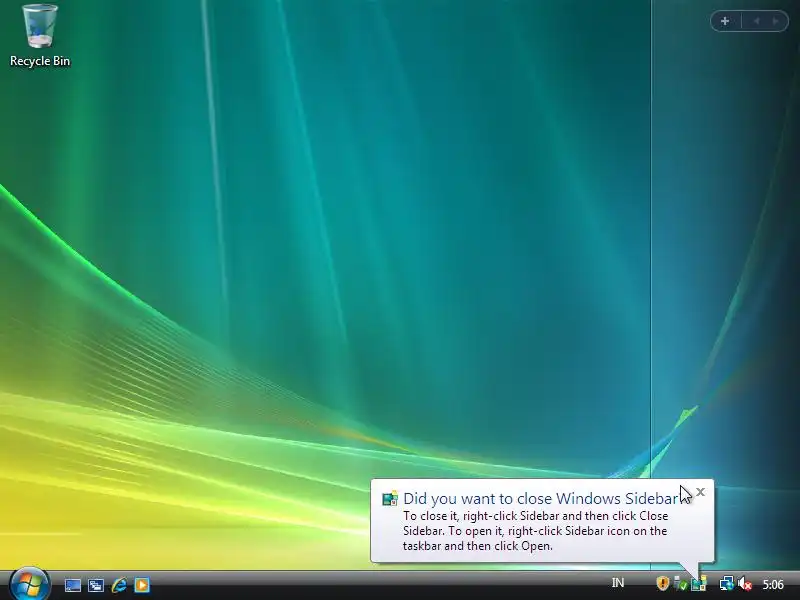This screenshot has height=600, width=800.
Task: Click the Sidebar next gadgets arrow
Action: click(x=775, y=21)
